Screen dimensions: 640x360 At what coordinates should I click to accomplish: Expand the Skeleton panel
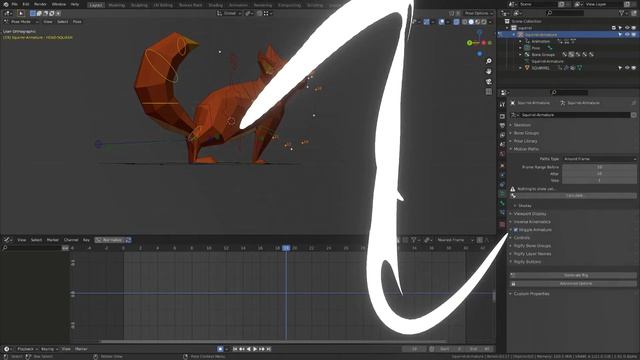[522, 125]
